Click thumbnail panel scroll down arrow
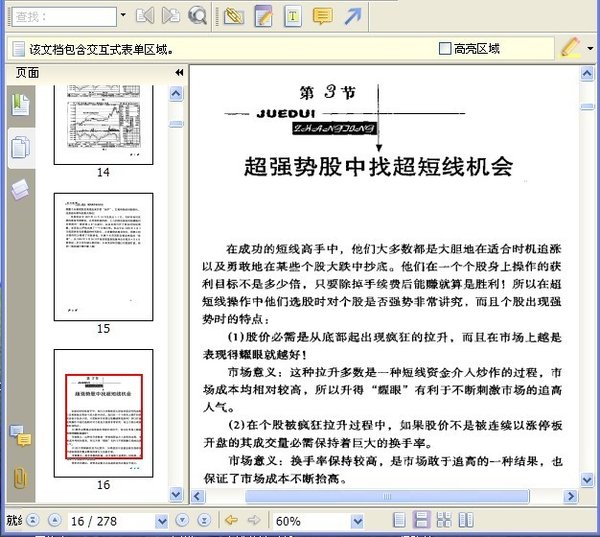Viewport: 600px width, 537px height. [176, 494]
